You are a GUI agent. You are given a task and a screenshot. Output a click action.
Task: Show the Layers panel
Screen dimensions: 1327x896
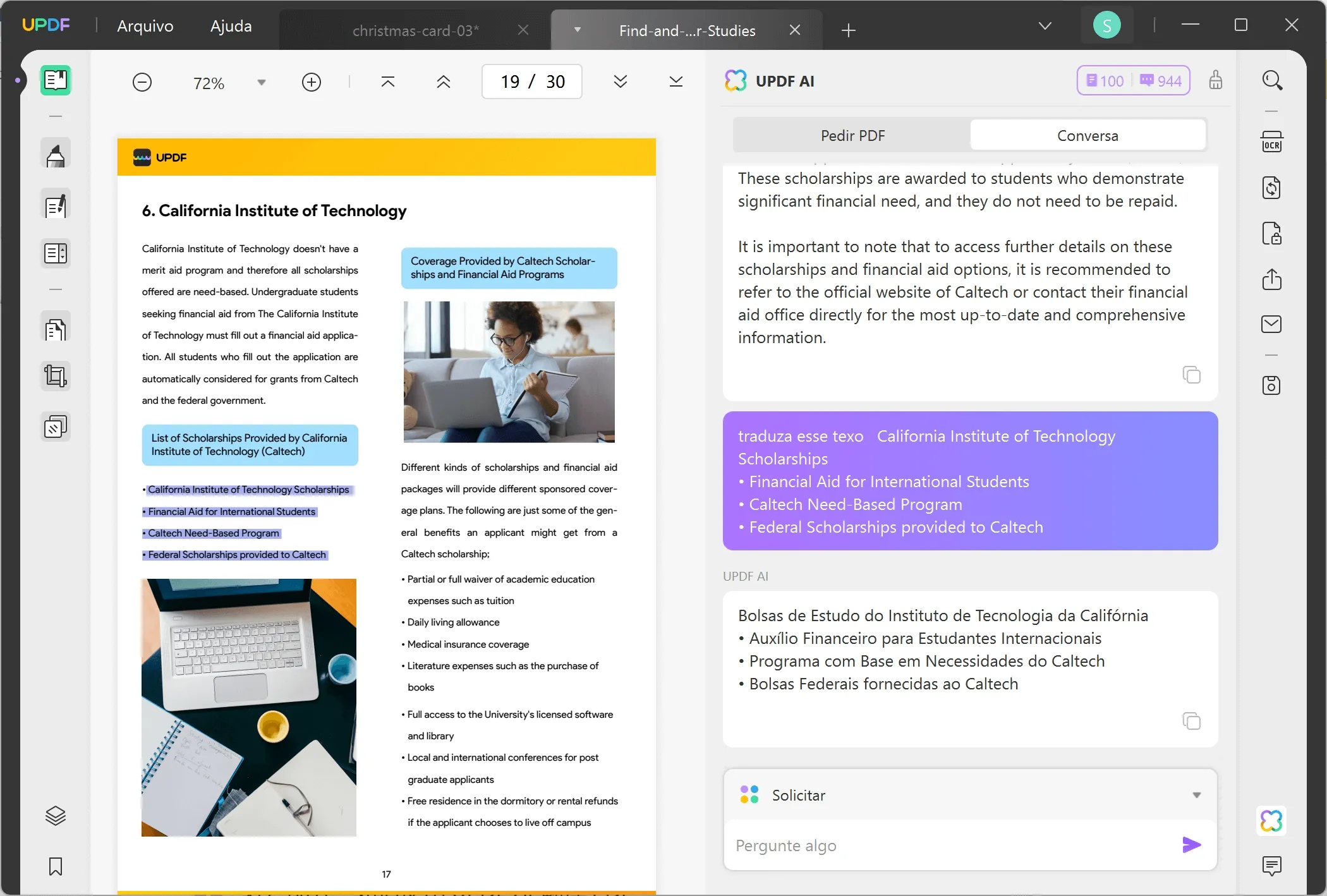[x=56, y=816]
